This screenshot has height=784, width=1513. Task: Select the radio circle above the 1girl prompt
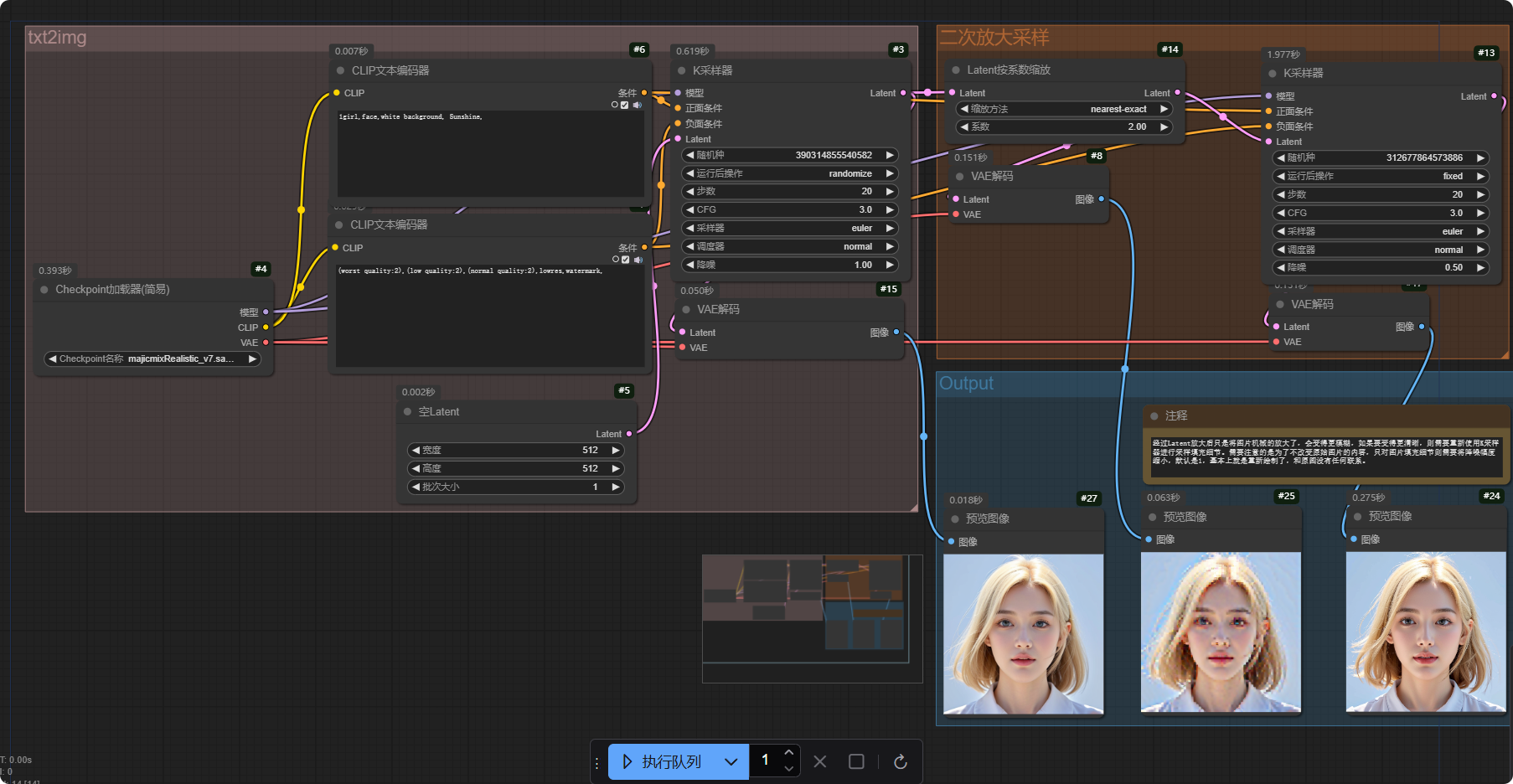[614, 105]
